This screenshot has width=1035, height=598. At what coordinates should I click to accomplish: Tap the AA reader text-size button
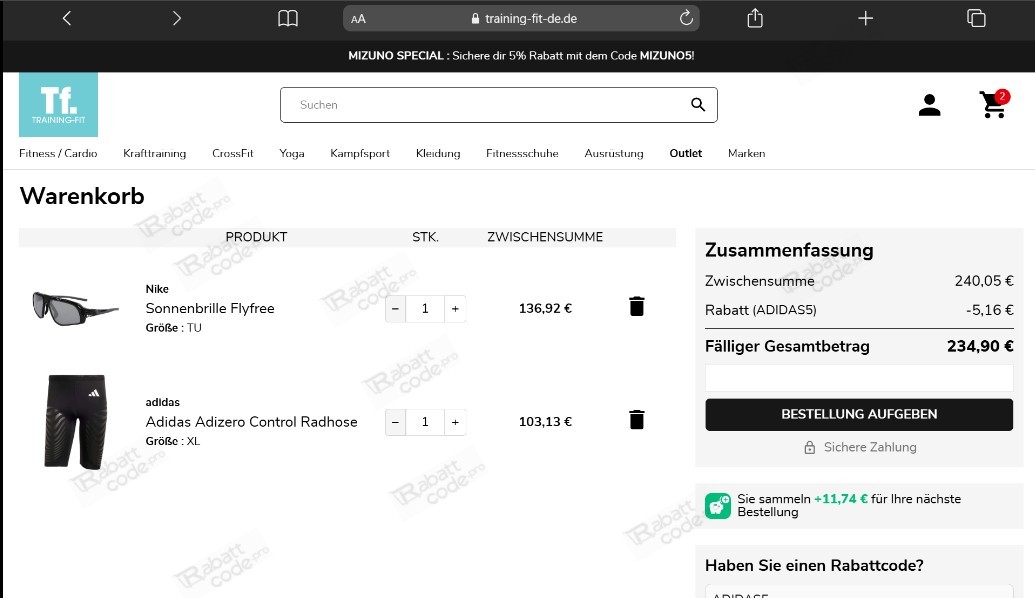click(358, 19)
